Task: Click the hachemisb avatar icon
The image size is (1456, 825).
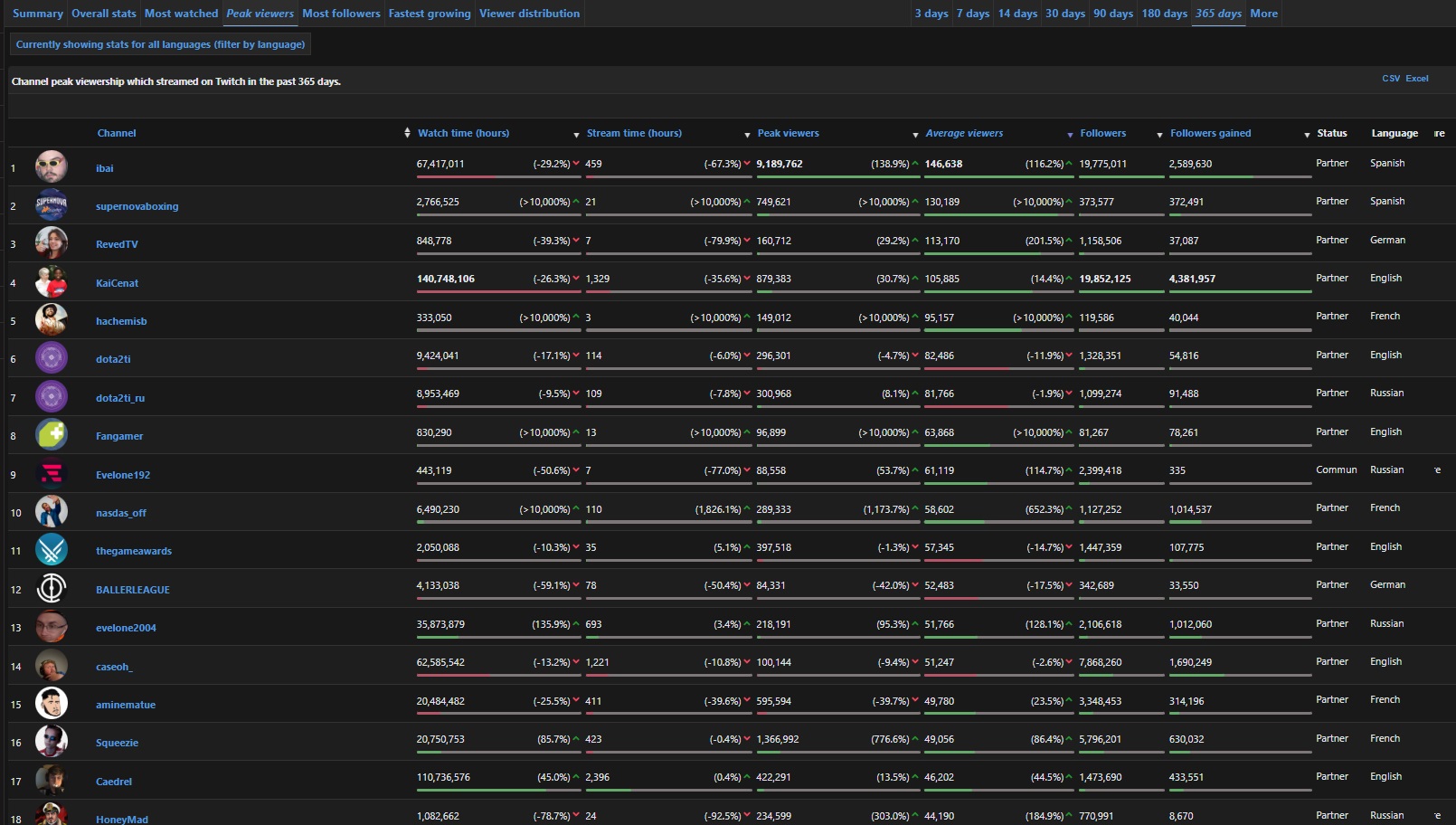Action: click(52, 320)
